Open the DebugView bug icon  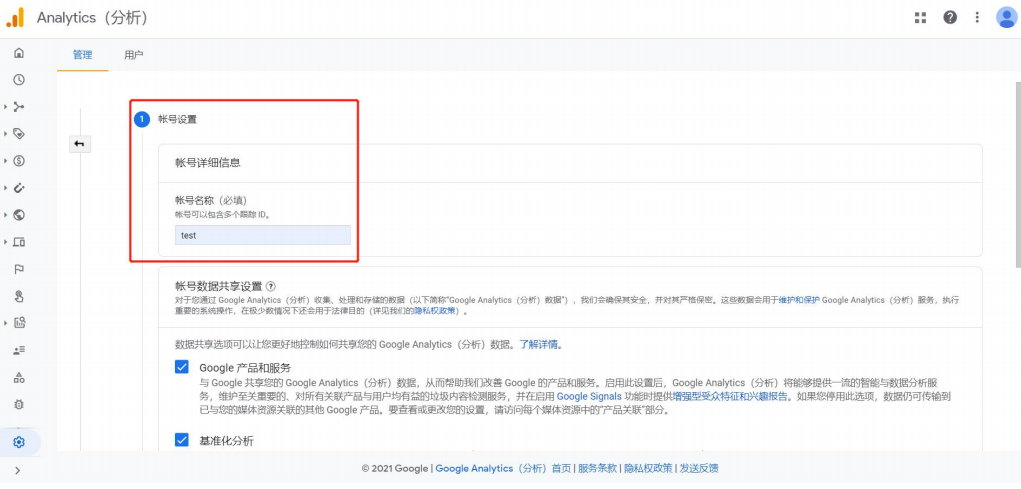point(19,404)
